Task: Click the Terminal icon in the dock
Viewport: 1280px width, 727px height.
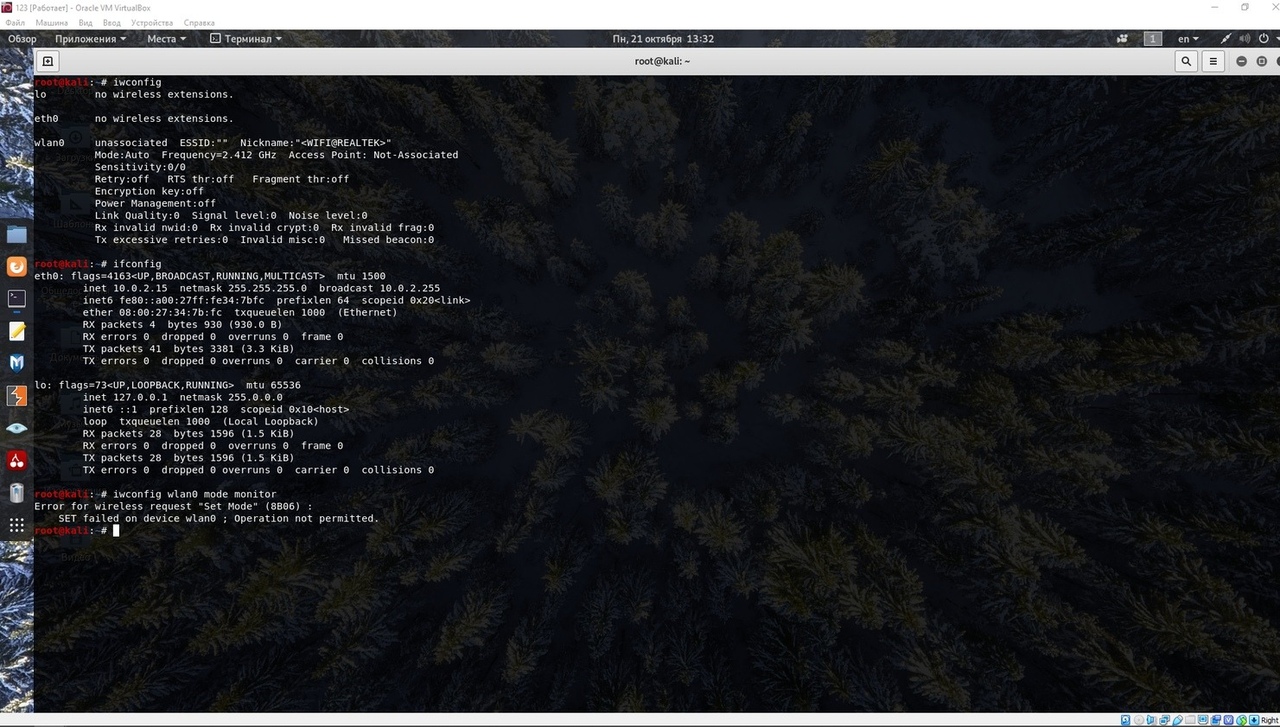Action: [17, 299]
